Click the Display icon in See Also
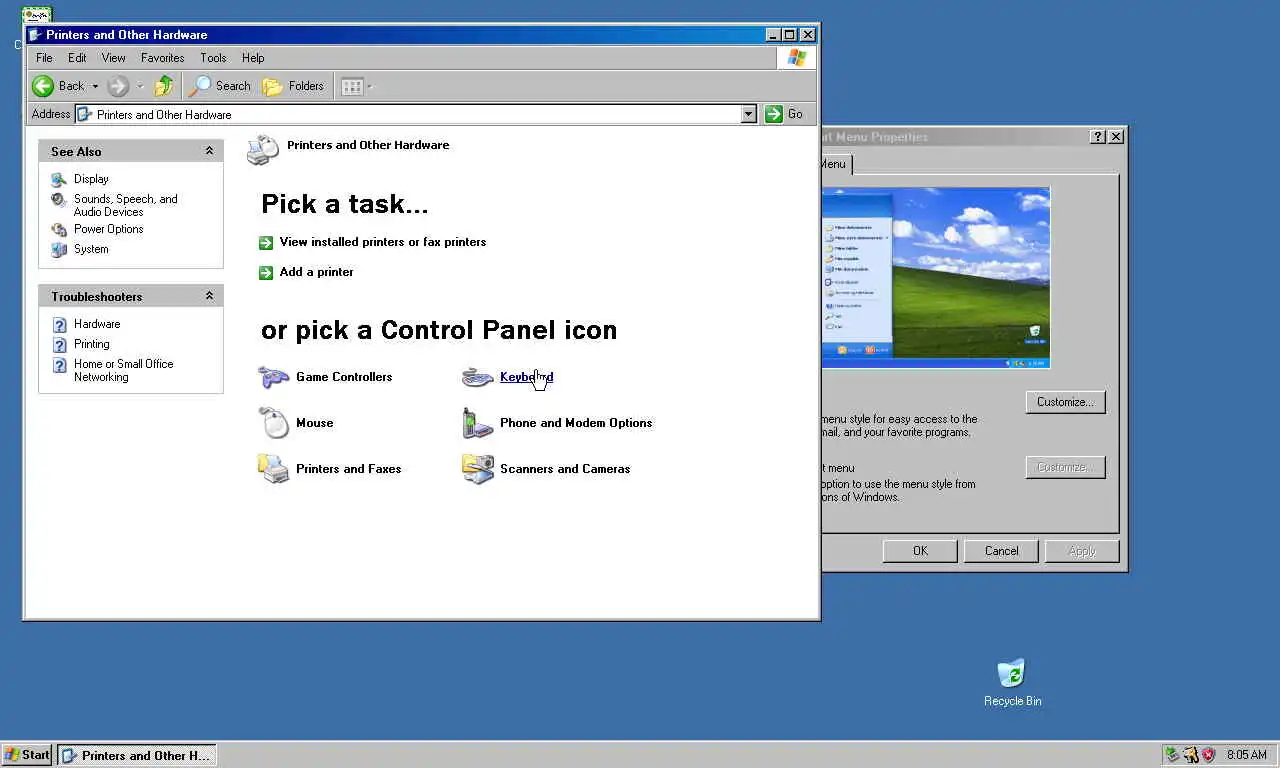1280x768 pixels. [x=59, y=179]
